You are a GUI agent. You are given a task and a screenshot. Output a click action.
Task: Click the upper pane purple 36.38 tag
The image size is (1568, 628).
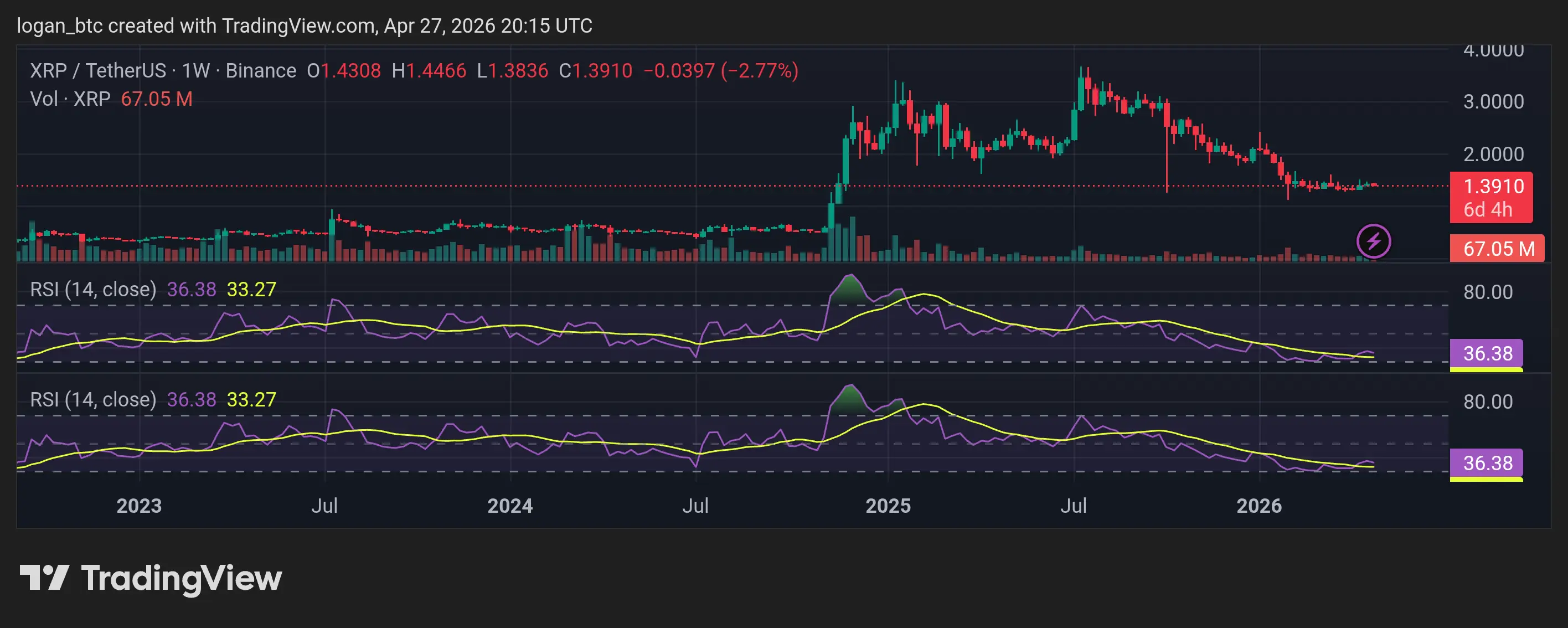tap(1487, 353)
